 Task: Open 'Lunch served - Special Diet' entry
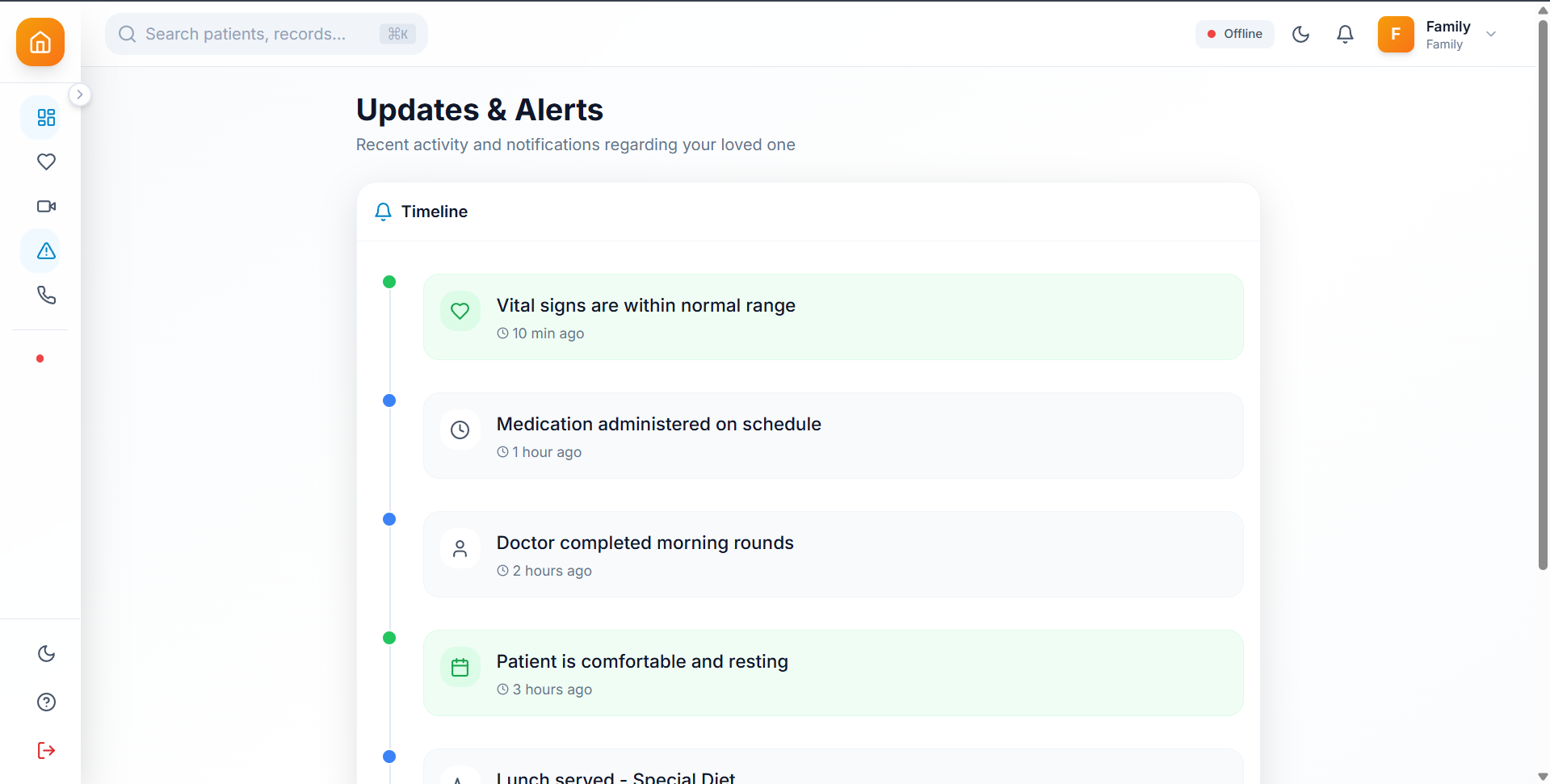(833, 766)
